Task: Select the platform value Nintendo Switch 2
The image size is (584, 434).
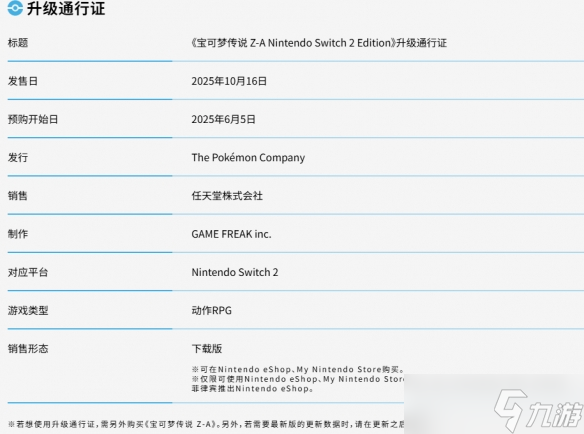Action: point(235,272)
